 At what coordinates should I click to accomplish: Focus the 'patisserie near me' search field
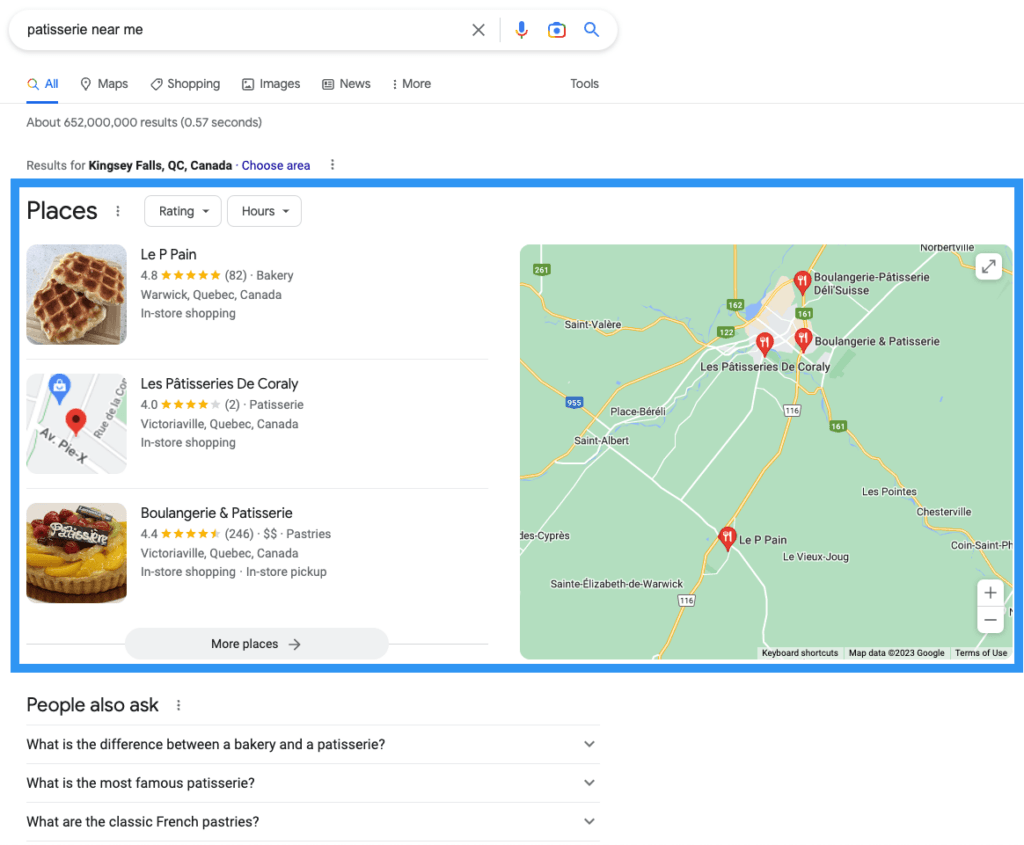242,29
